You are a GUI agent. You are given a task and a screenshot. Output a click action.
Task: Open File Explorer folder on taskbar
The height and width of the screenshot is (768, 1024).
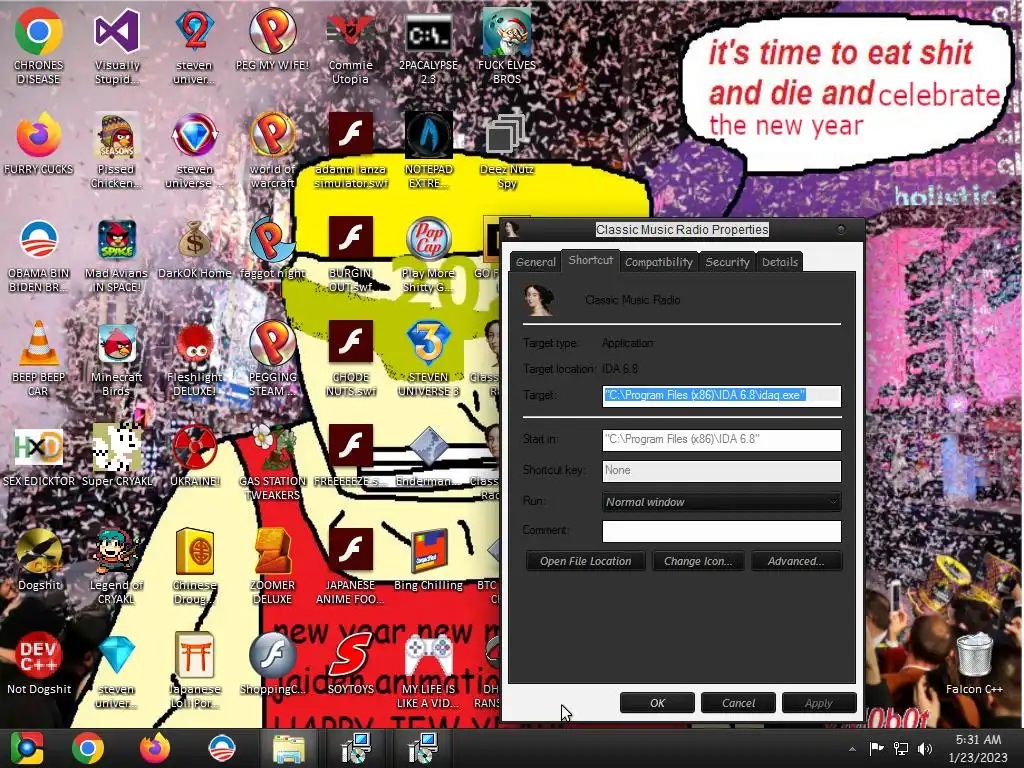pyautogui.click(x=289, y=748)
